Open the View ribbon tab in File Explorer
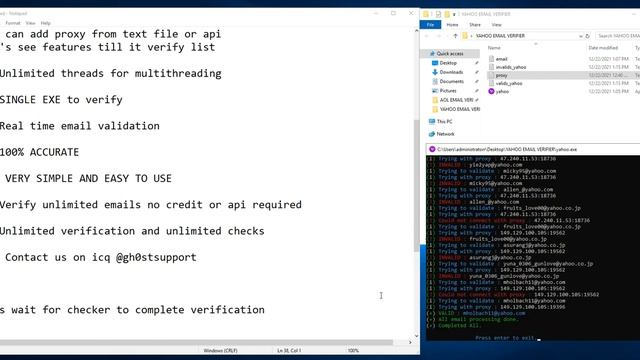This screenshot has height=360, width=640. [x=496, y=25]
